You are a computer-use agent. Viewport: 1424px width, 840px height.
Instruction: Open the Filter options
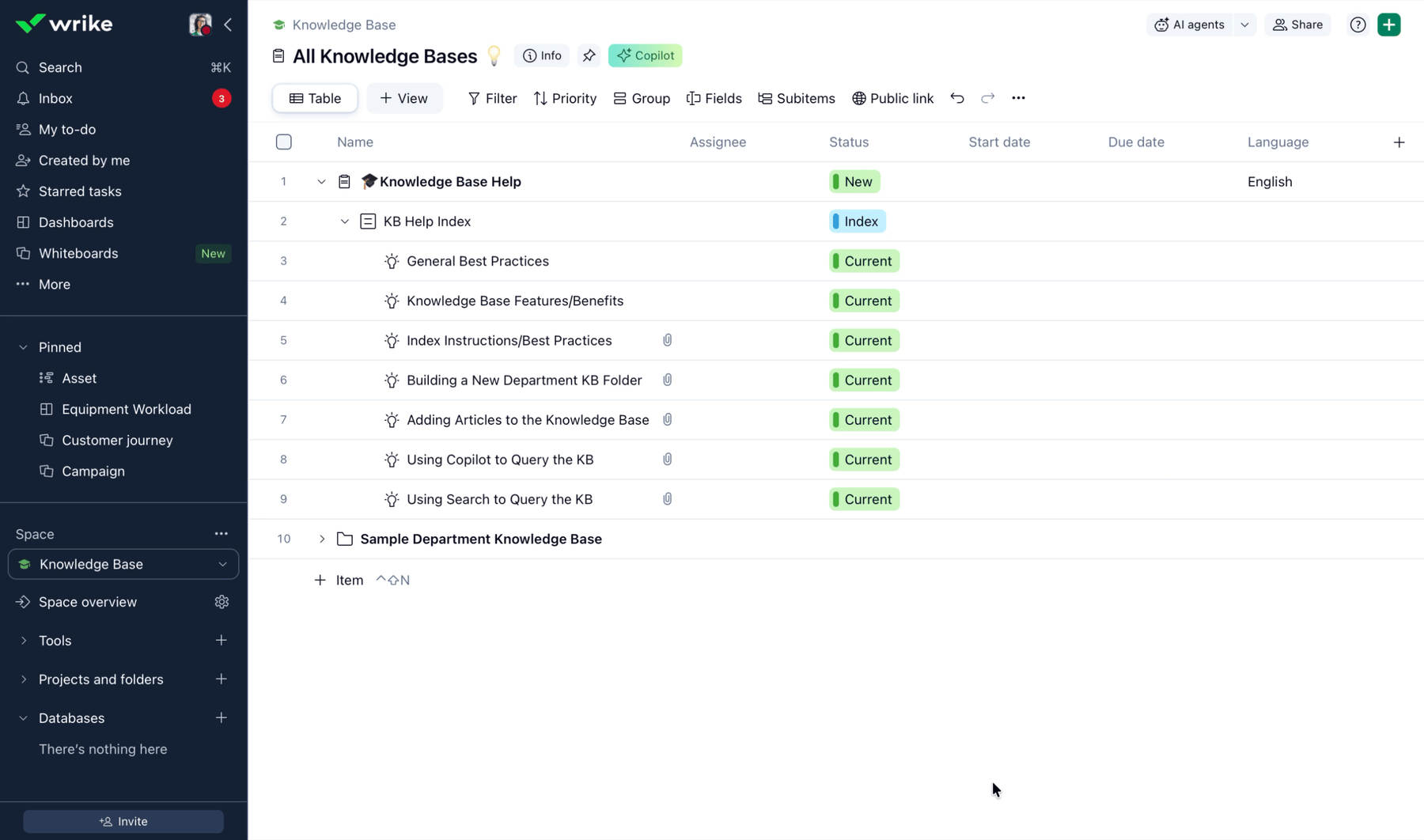tap(492, 98)
